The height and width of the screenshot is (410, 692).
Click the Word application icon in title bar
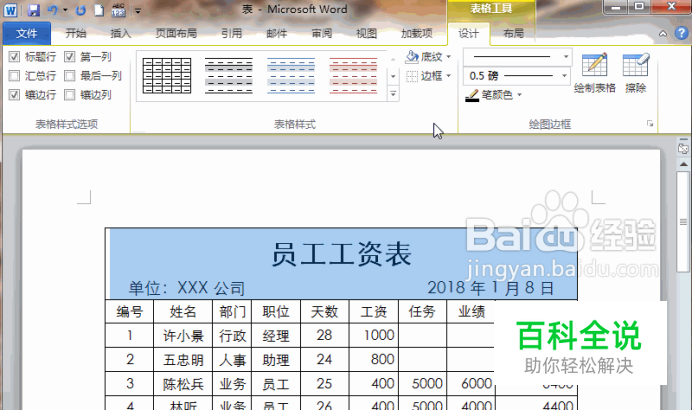click(x=10, y=10)
